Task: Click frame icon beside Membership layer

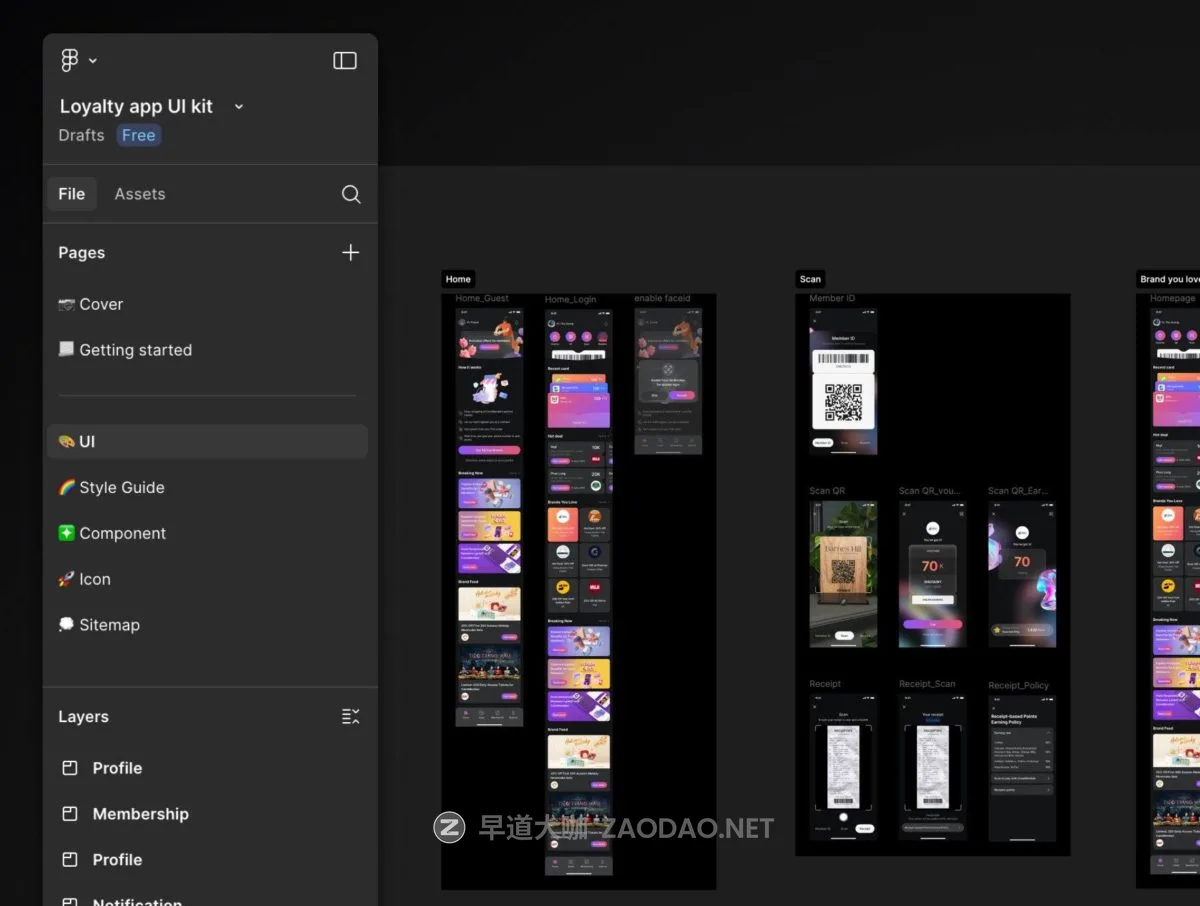Action: click(70, 814)
